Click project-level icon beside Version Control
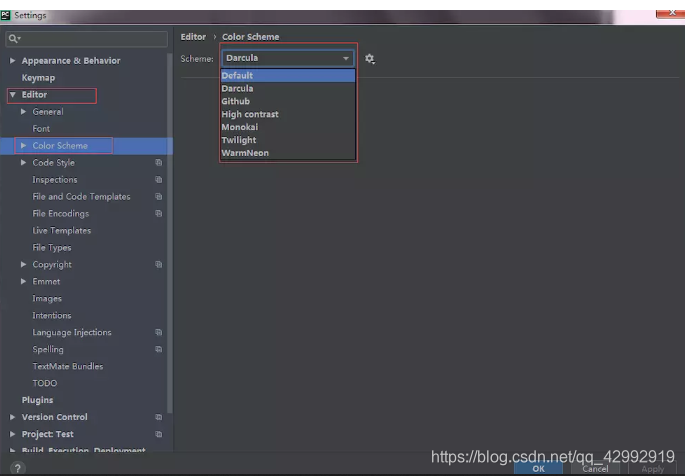This screenshot has width=685, height=476. pyautogui.click(x=159, y=417)
